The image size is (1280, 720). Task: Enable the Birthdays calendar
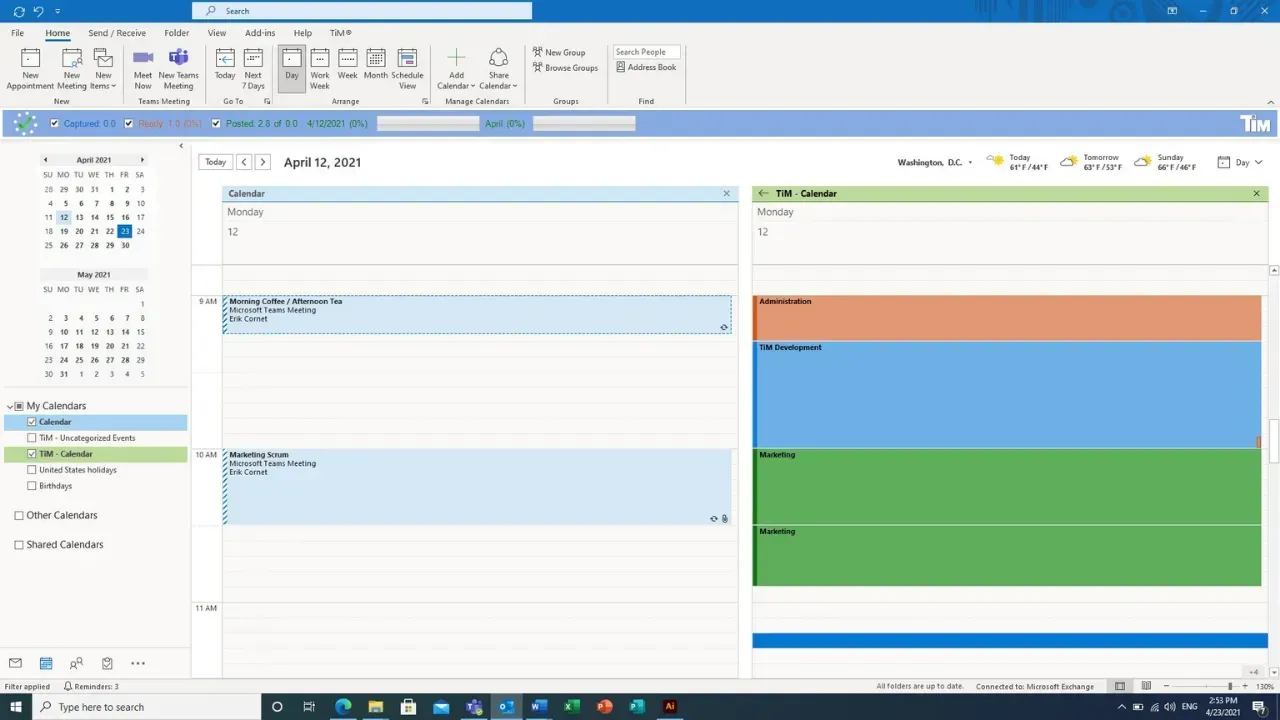[x=32, y=486]
